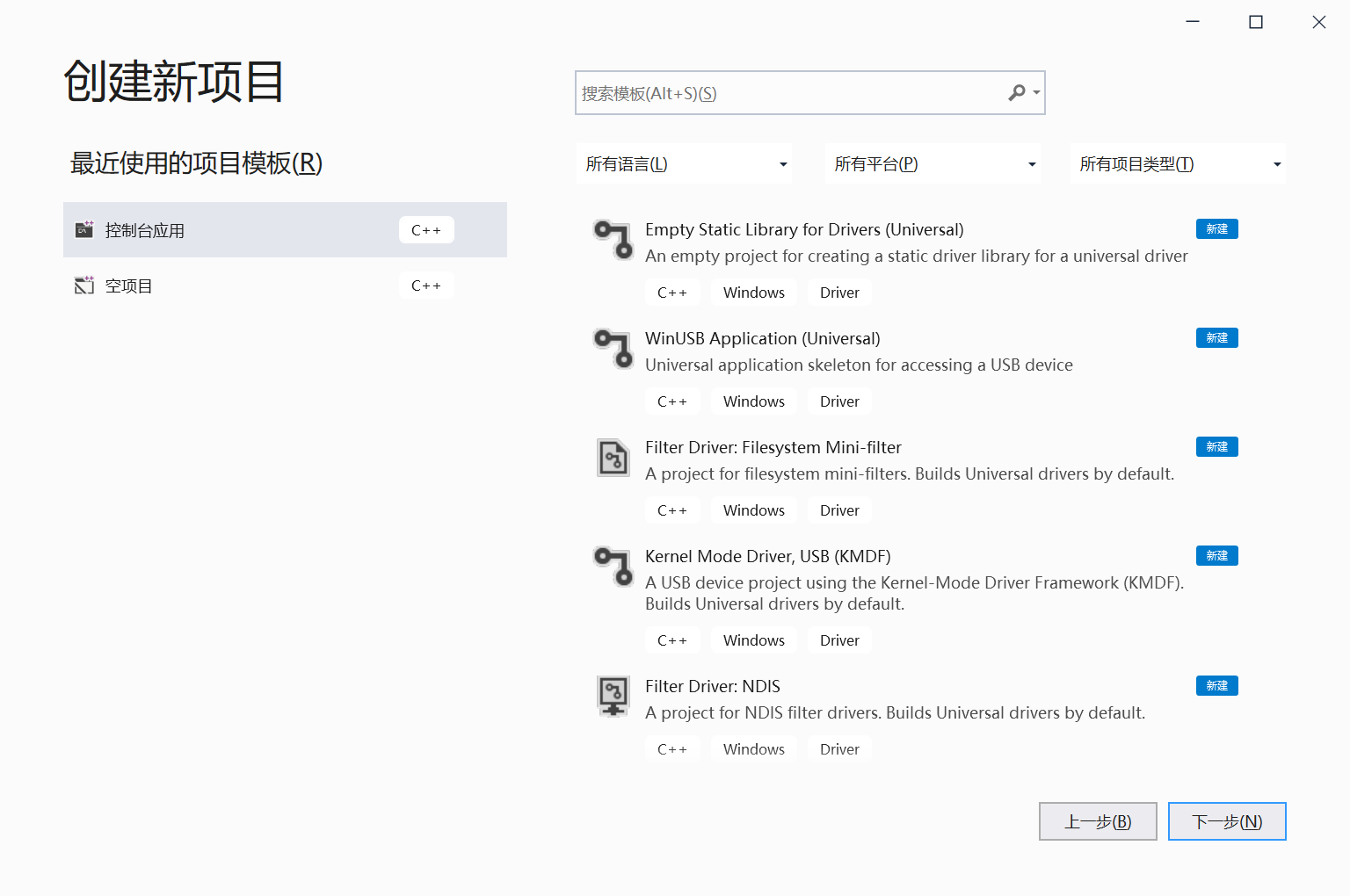
Task: Click the console app icon in recent templates
Action: 84,230
